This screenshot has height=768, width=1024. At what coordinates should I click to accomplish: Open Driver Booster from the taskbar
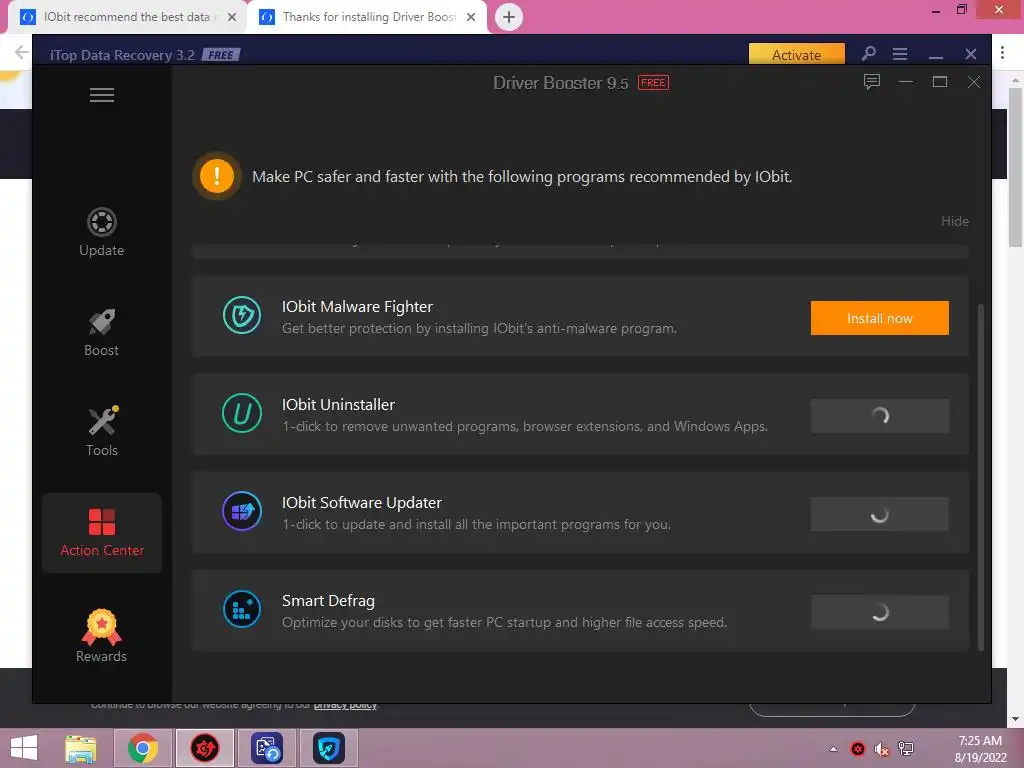(204, 748)
